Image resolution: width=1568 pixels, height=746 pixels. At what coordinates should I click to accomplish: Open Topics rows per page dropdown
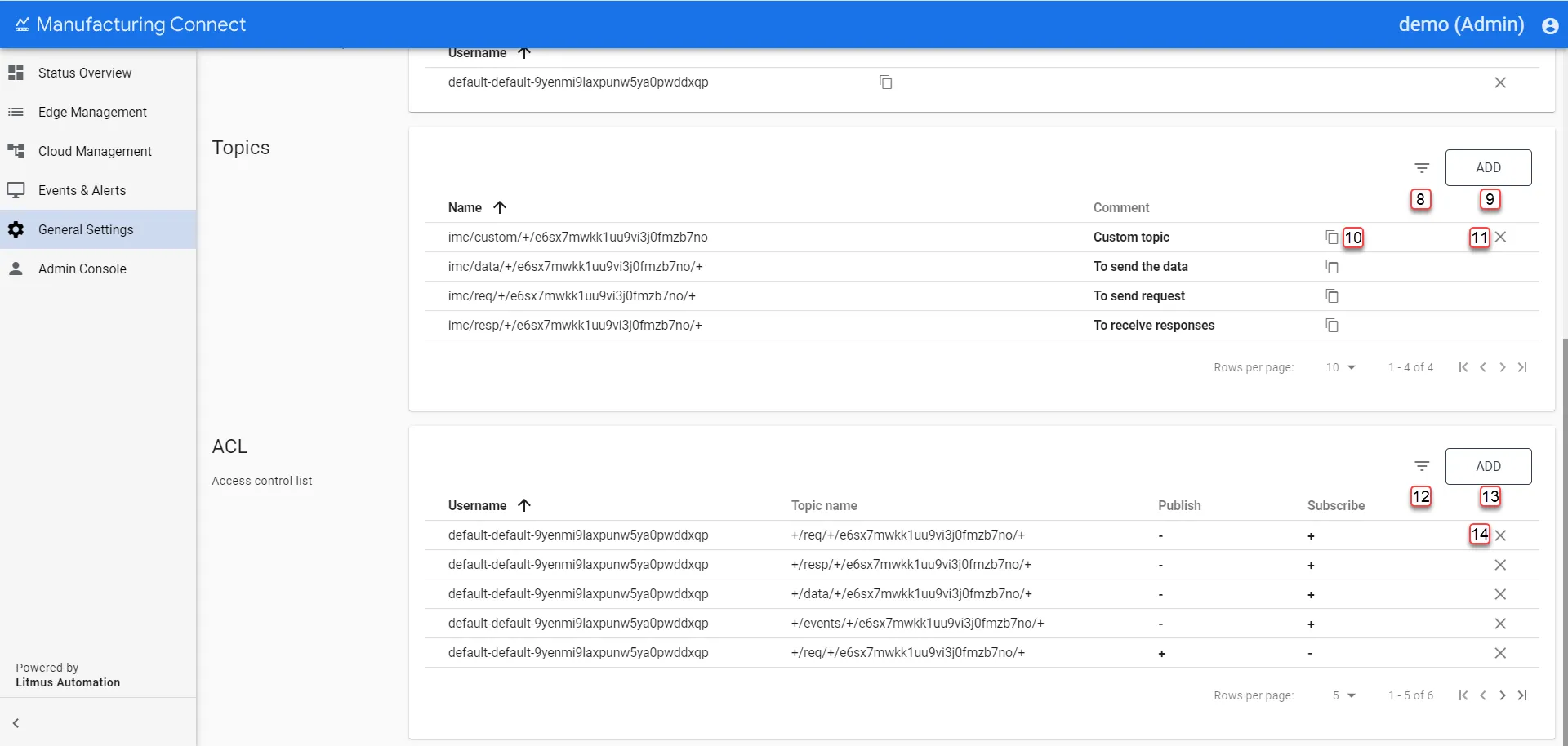point(1340,367)
